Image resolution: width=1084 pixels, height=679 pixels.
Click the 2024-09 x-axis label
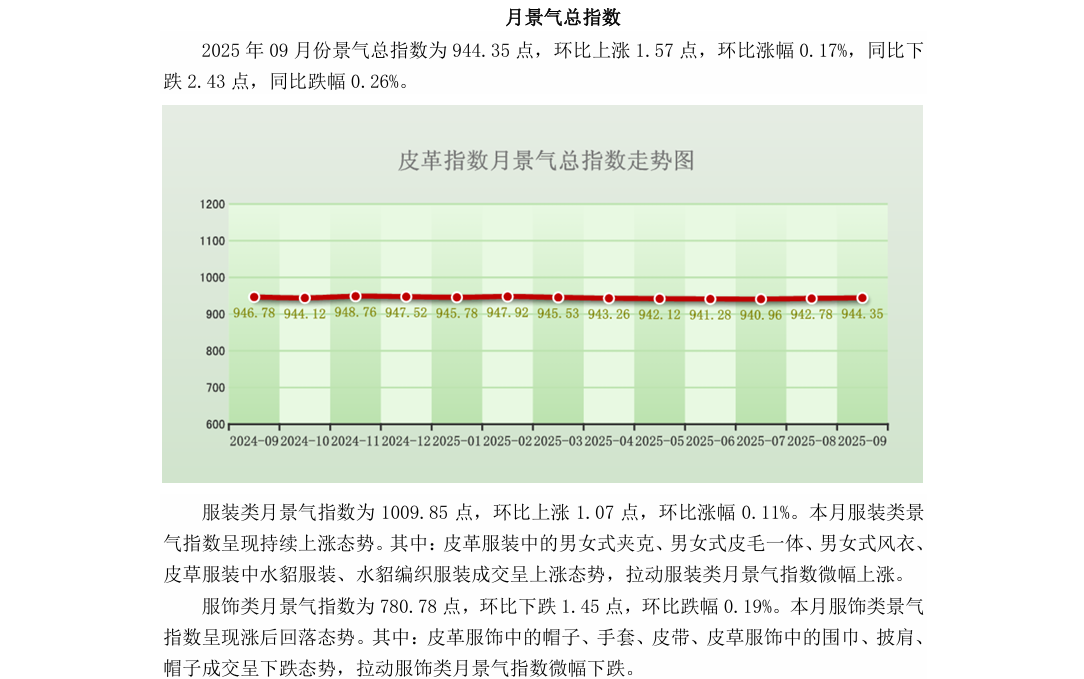pyautogui.click(x=254, y=440)
